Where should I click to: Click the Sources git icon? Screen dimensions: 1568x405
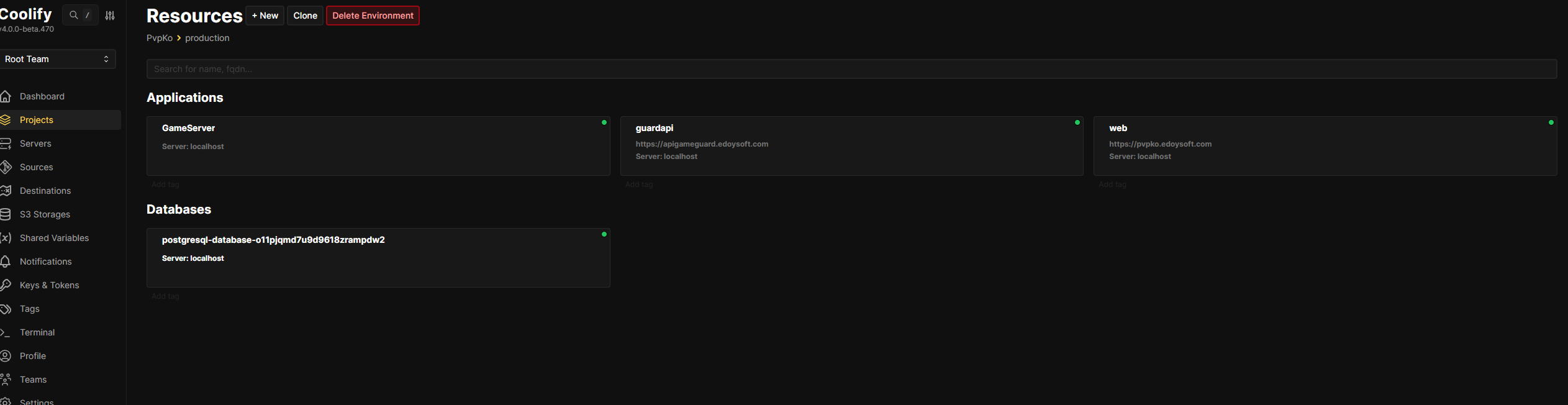click(x=6, y=167)
